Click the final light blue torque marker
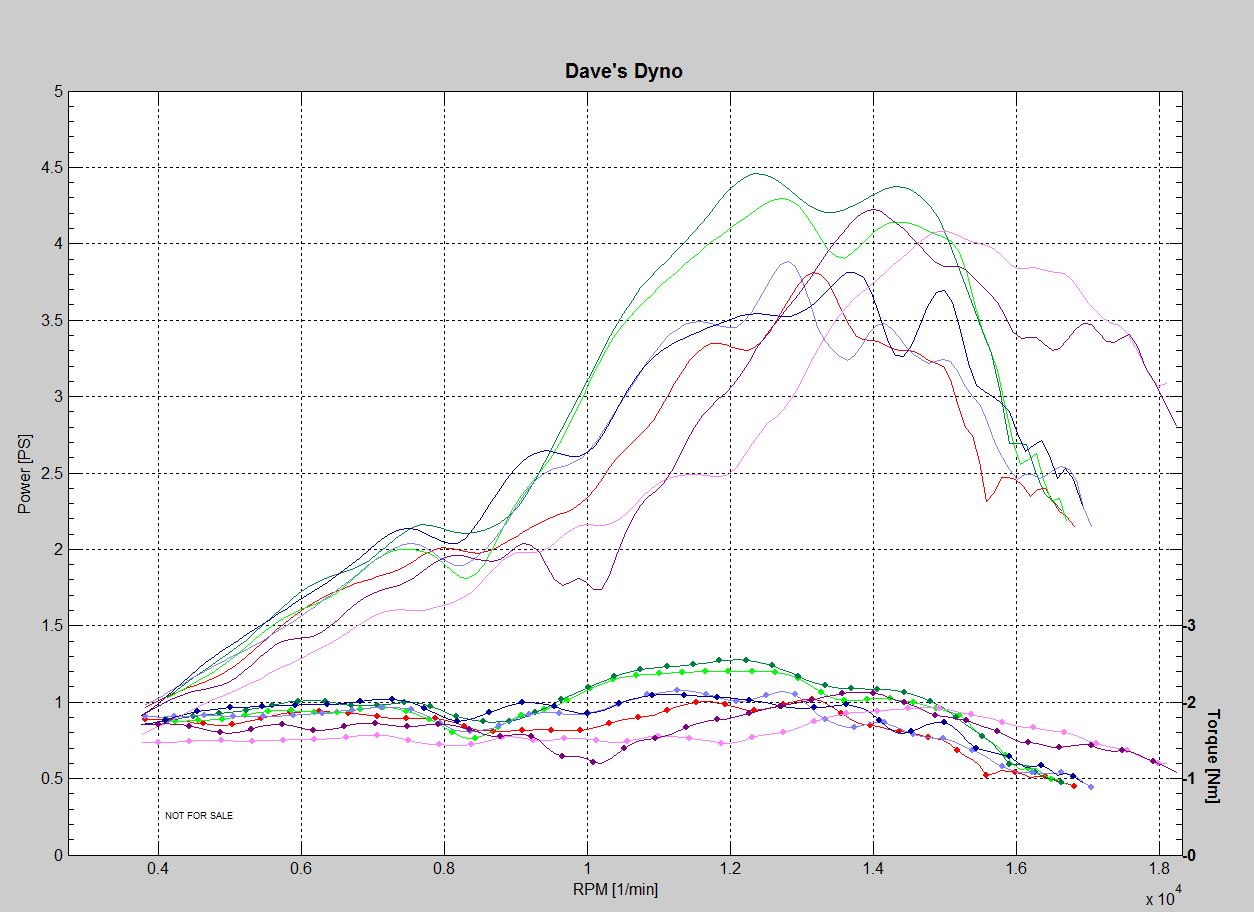 click(1090, 787)
